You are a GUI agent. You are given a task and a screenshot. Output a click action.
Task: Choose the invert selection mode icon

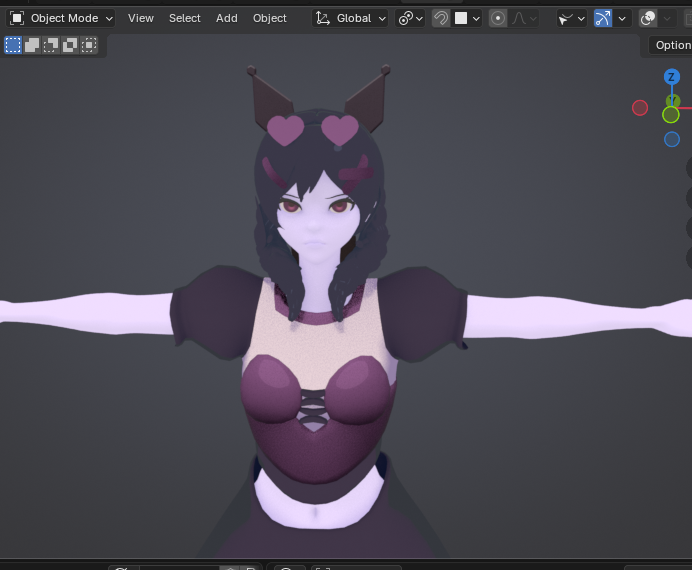click(70, 45)
